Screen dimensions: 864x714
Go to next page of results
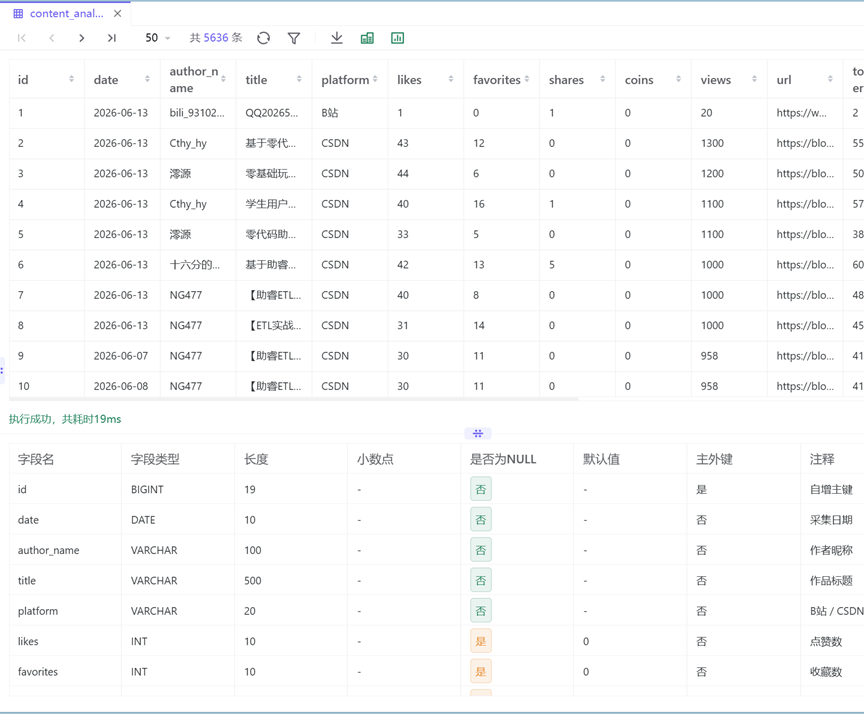pyautogui.click(x=82, y=38)
